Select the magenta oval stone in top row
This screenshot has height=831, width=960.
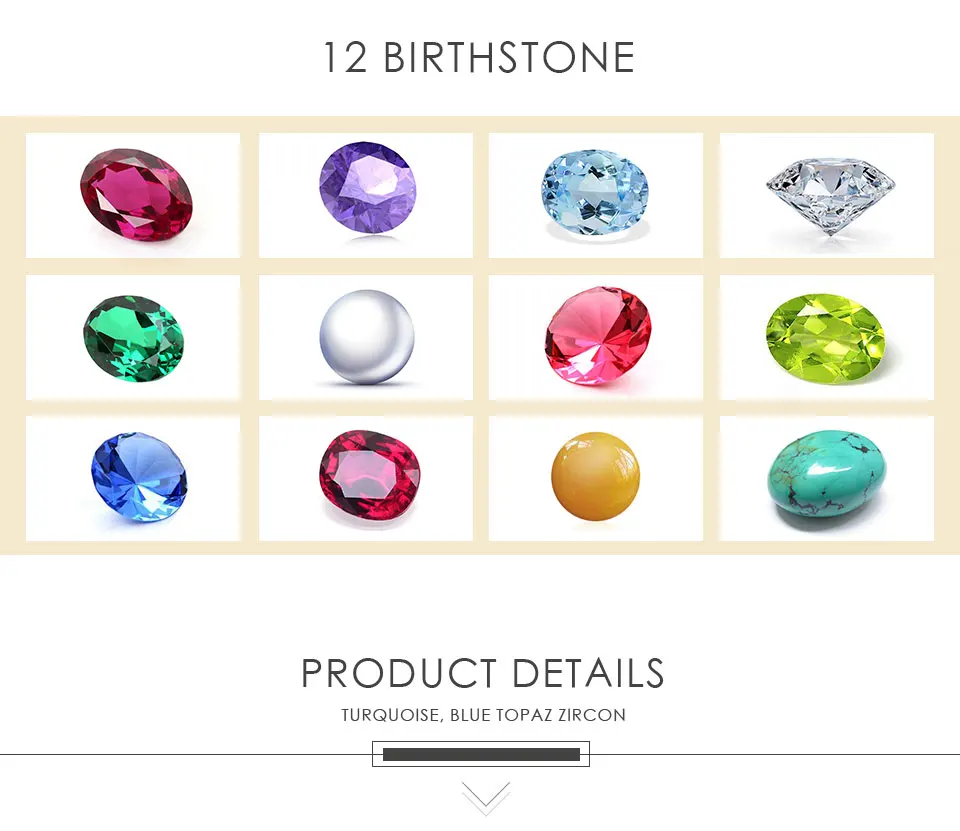coord(136,195)
